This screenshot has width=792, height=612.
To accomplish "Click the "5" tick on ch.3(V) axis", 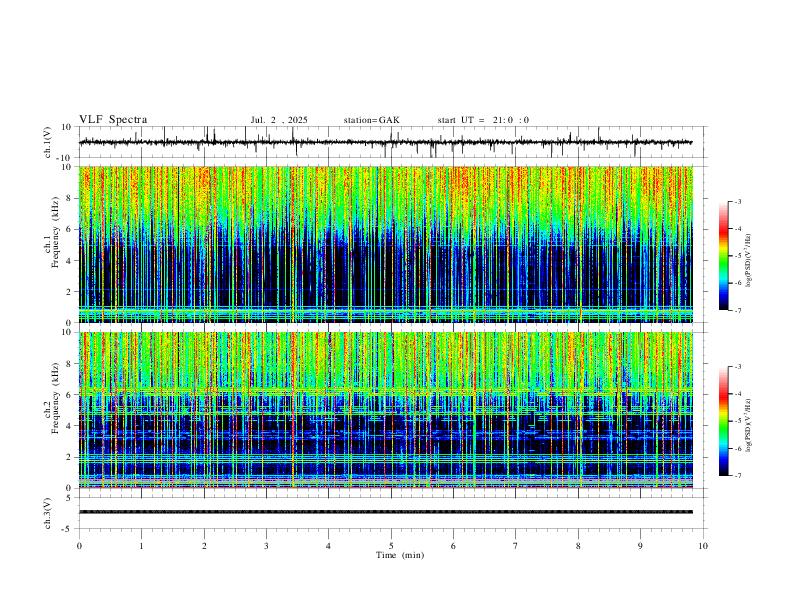I will [x=69, y=497].
